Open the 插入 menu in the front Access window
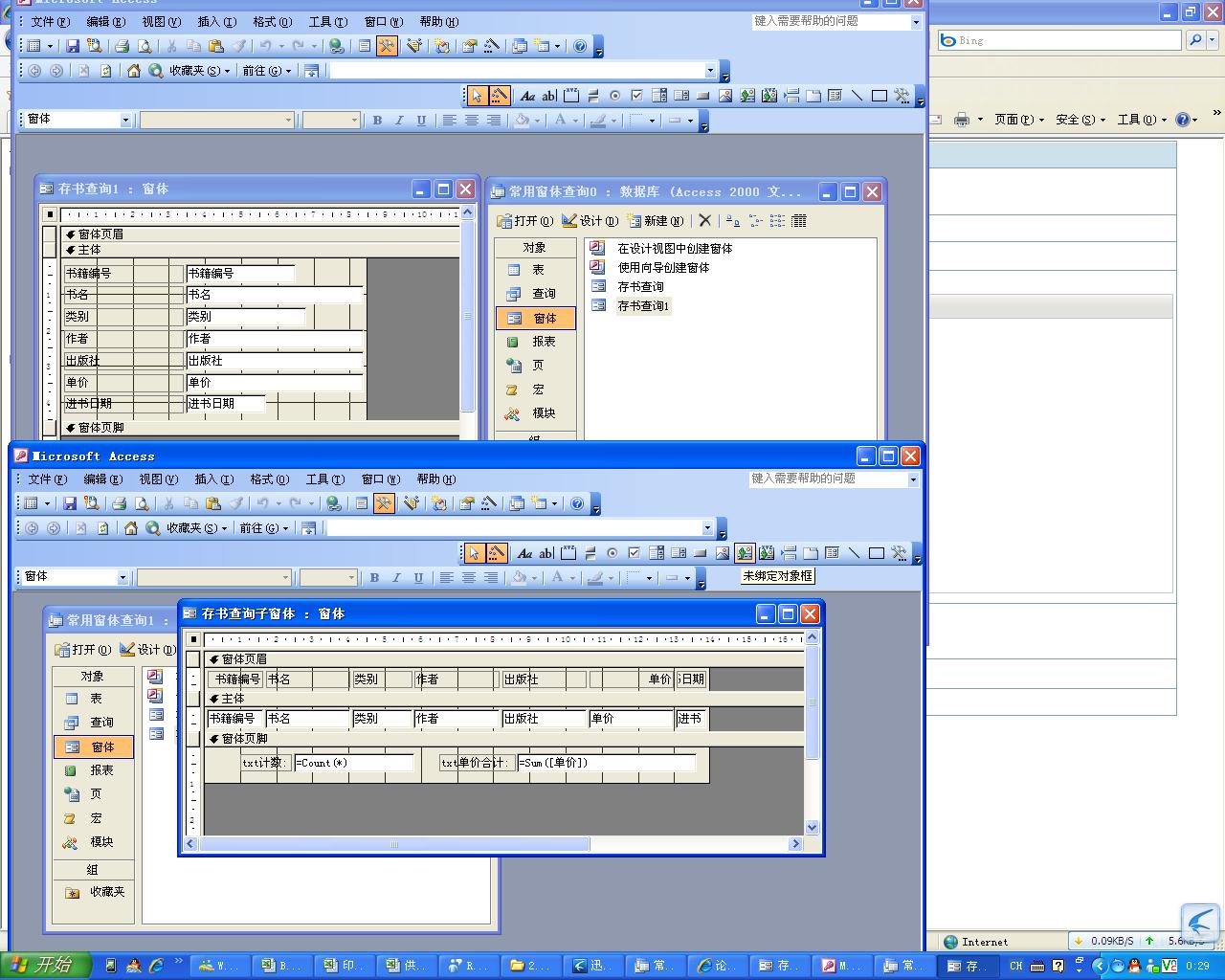Screen dimensions: 1225x980 point(213,479)
